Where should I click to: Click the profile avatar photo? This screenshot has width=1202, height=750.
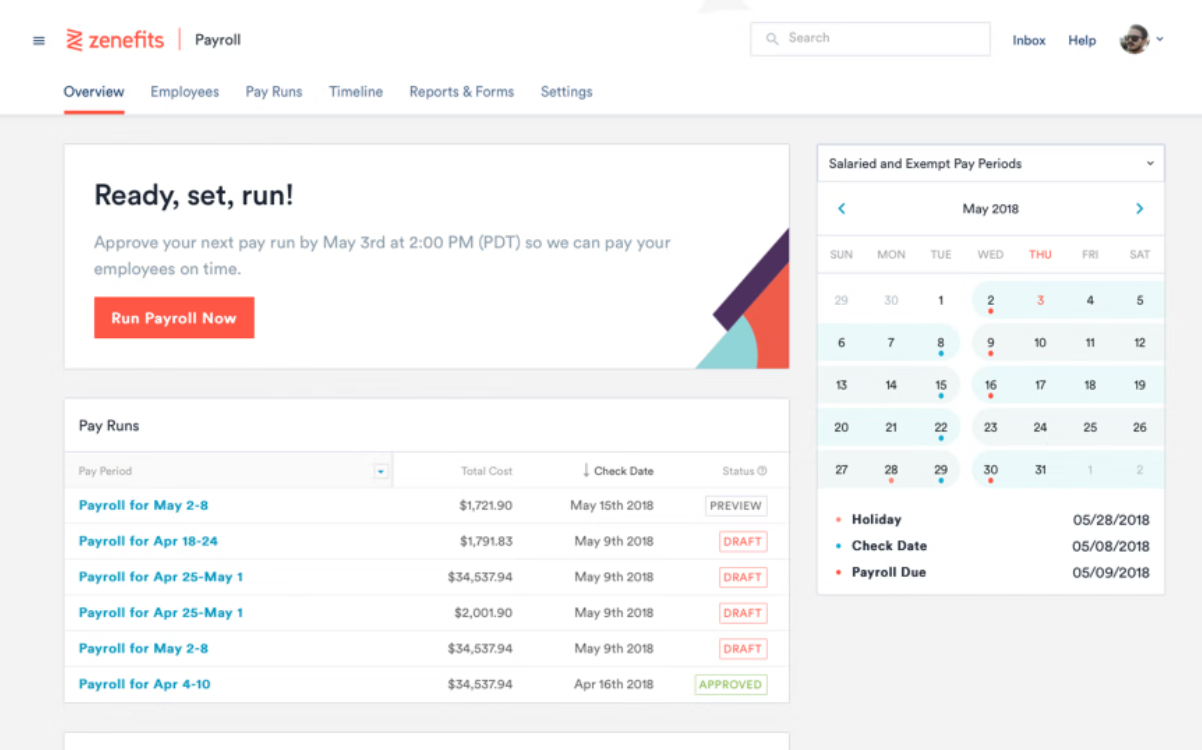click(x=1135, y=40)
